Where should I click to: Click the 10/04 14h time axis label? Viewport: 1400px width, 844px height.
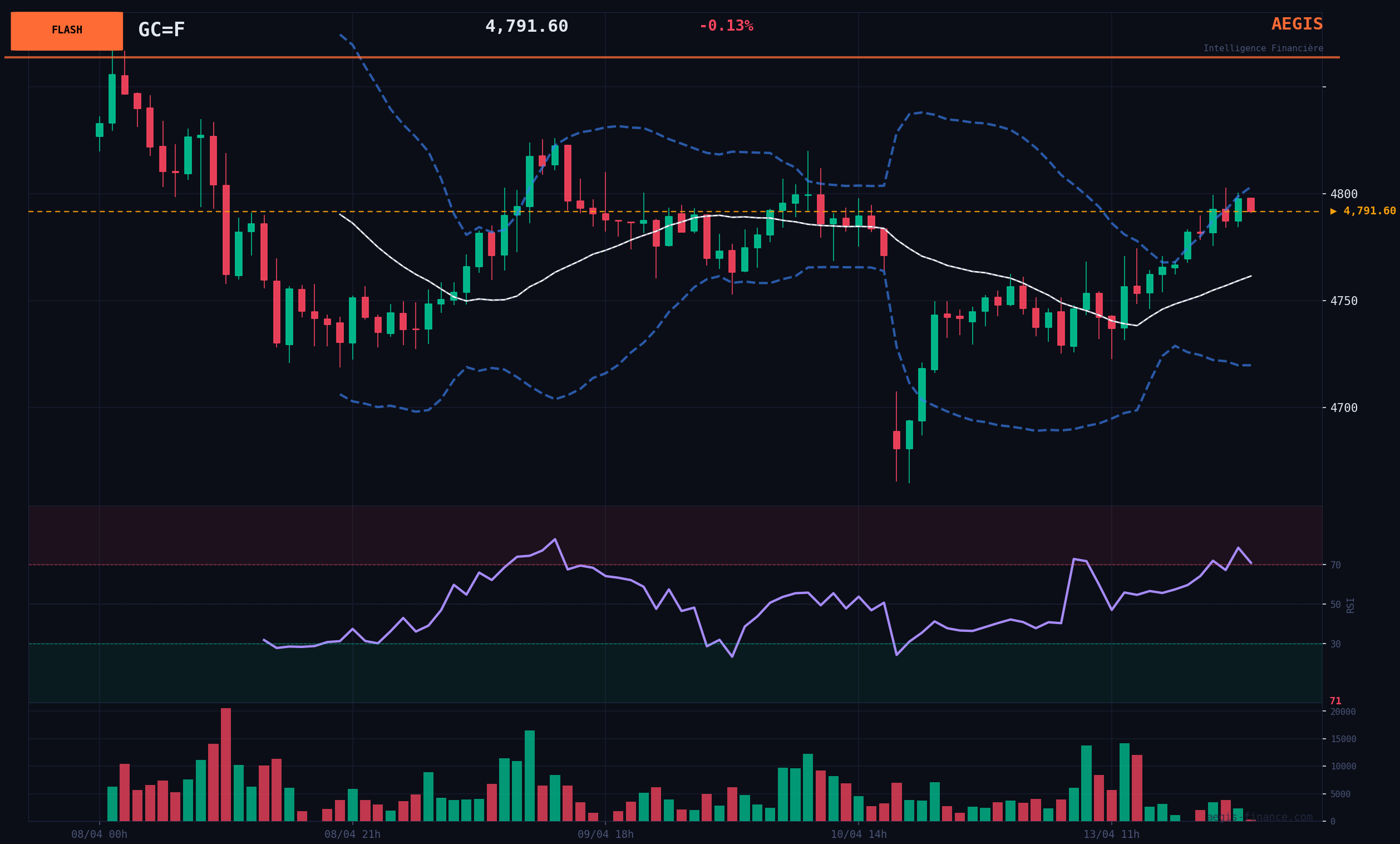(858, 835)
